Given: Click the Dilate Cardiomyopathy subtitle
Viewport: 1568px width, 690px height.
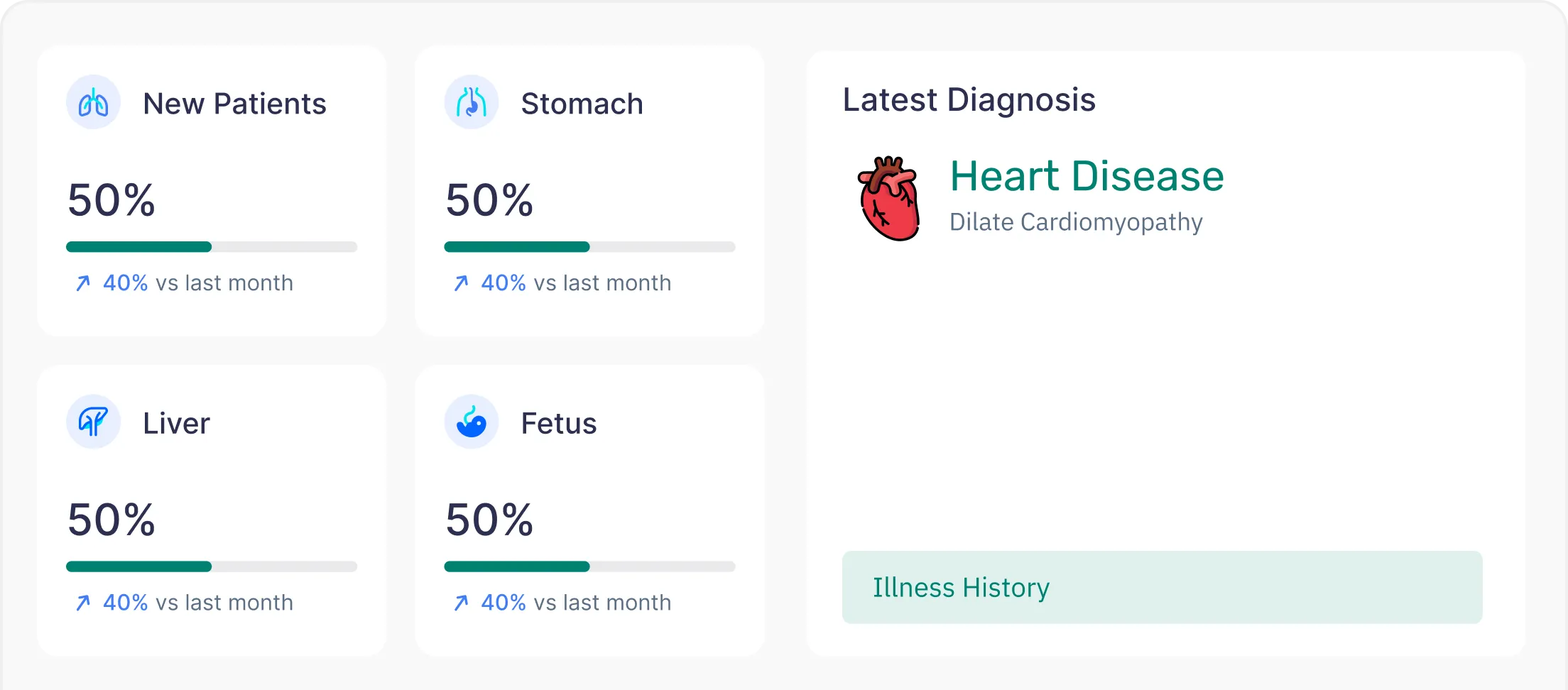Looking at the screenshot, I should coord(1076,222).
